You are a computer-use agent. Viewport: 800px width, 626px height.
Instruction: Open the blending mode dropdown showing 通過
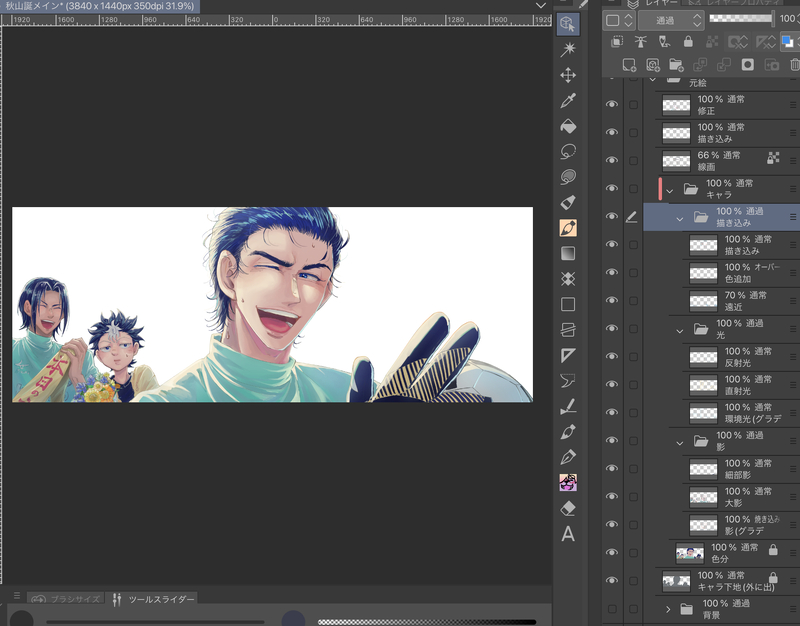[670, 19]
